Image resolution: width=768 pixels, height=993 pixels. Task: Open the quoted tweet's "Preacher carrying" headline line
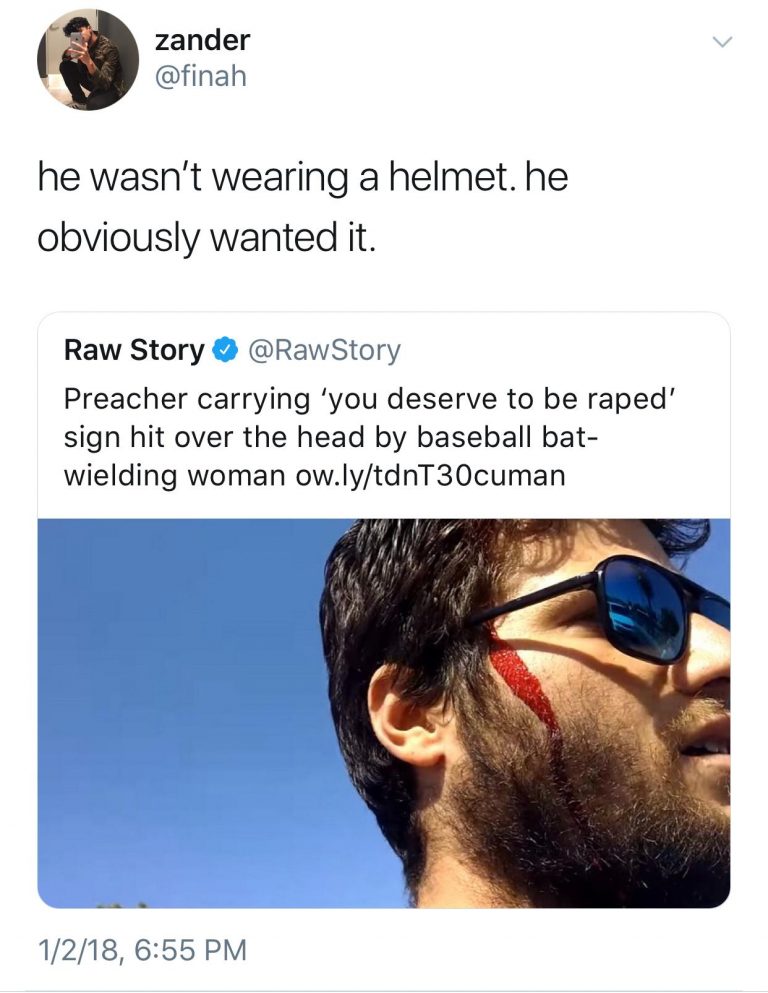click(370, 399)
